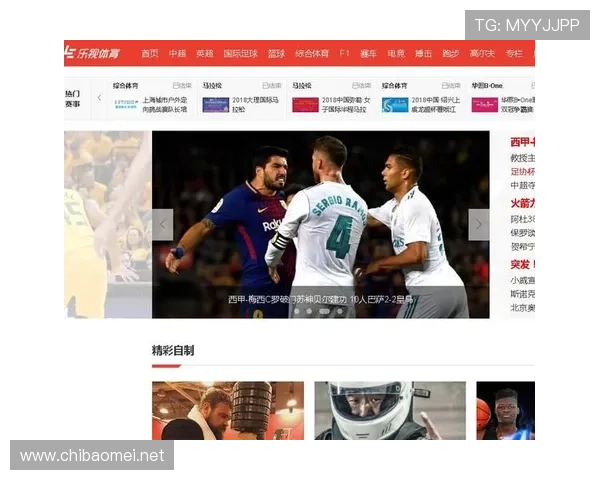The height and width of the screenshot is (480, 600).
Task: Open the 2018中国女子国际半程马拉松 thumbnail icon
Action: tap(305, 104)
